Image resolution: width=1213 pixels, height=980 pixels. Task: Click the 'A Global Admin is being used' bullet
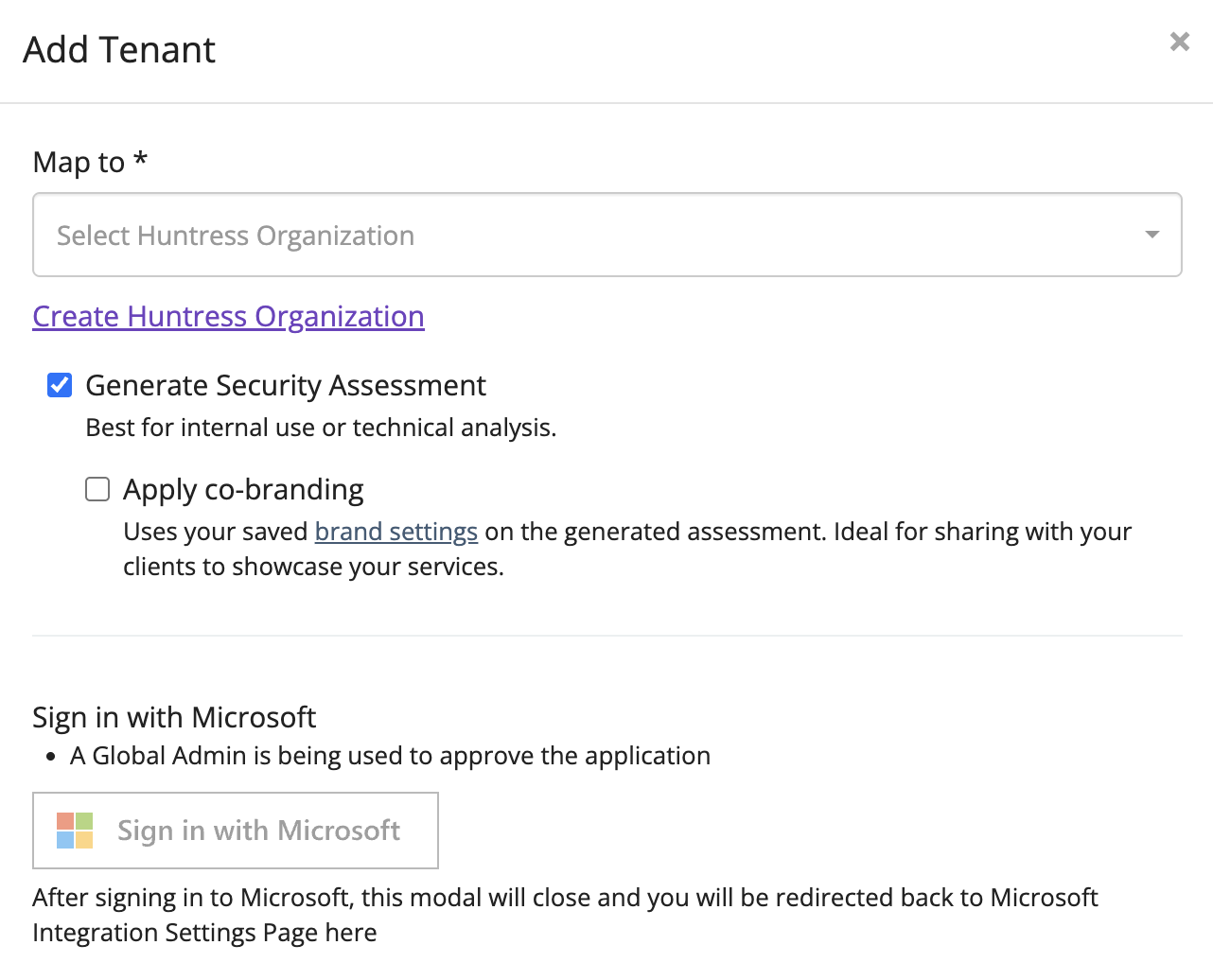coord(390,756)
